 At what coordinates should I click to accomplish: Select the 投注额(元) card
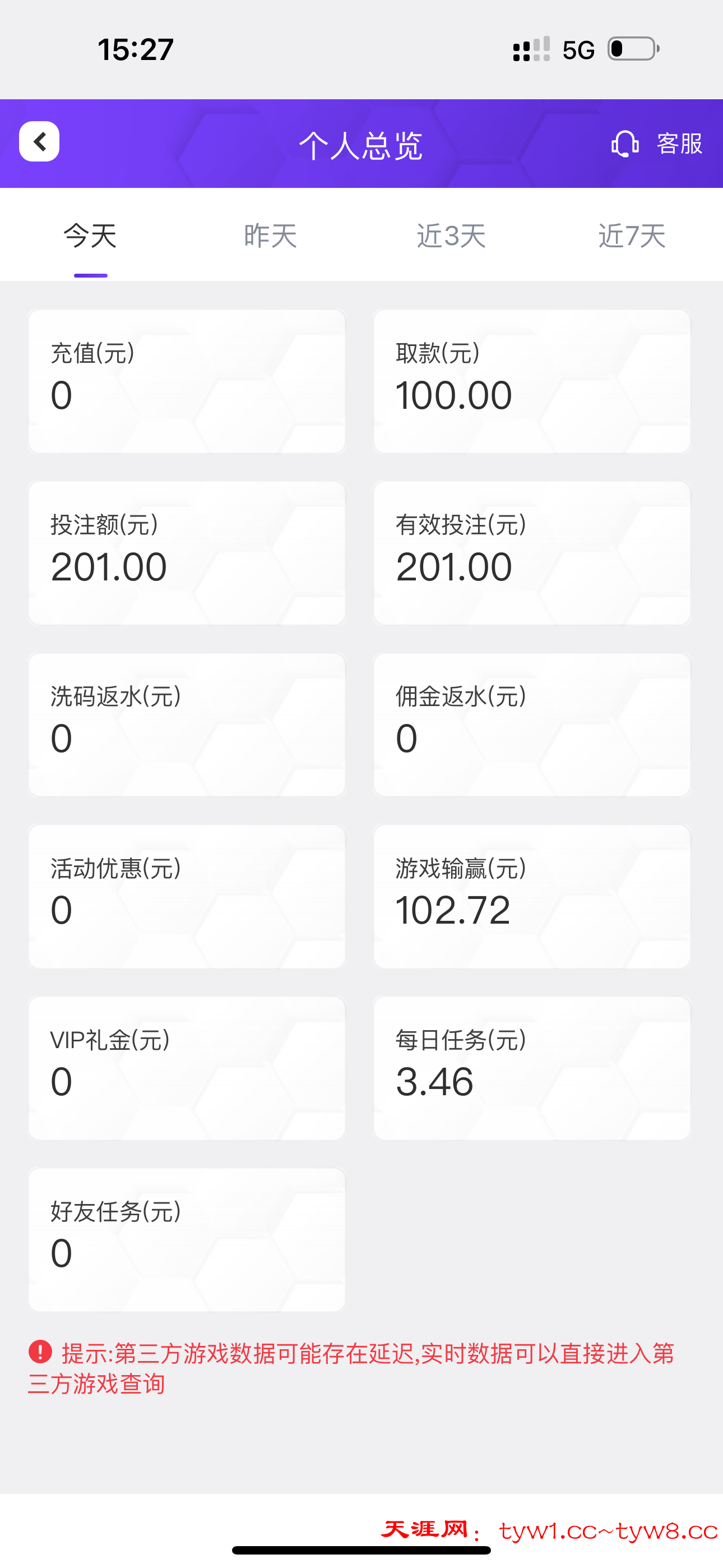click(187, 553)
